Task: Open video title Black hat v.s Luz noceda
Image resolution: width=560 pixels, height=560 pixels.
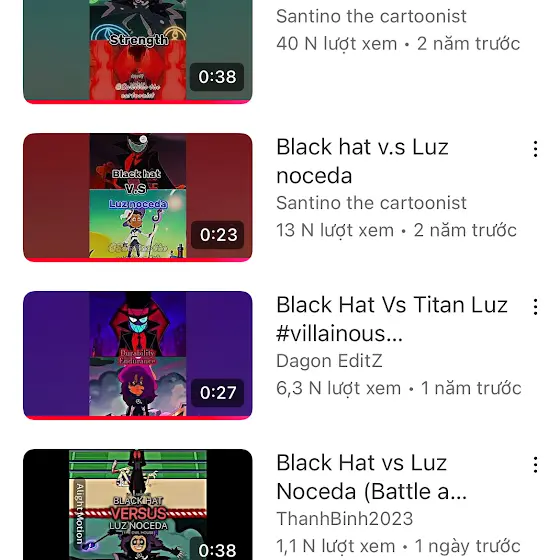Action: (362, 161)
